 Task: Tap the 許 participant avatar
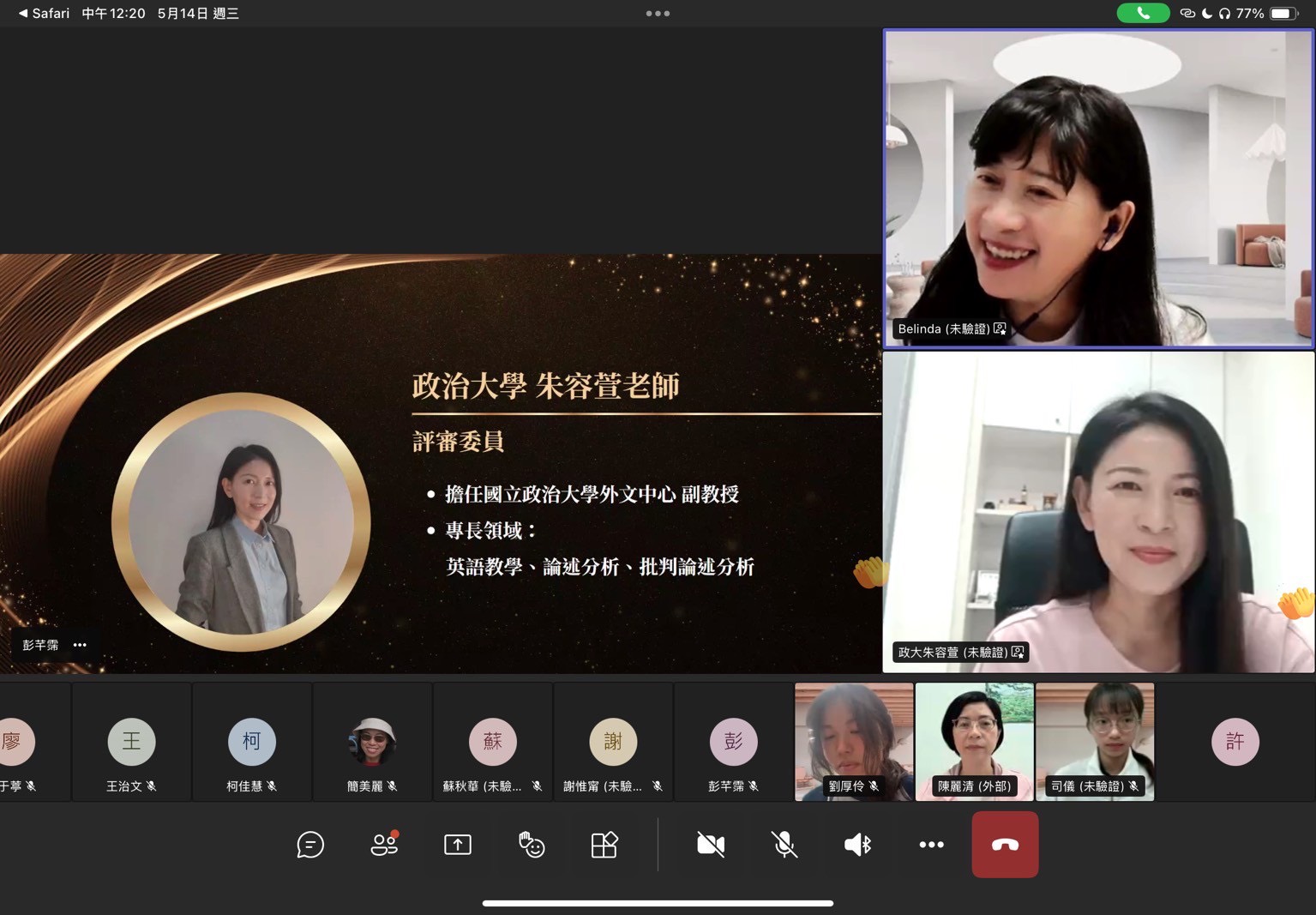point(1235,741)
